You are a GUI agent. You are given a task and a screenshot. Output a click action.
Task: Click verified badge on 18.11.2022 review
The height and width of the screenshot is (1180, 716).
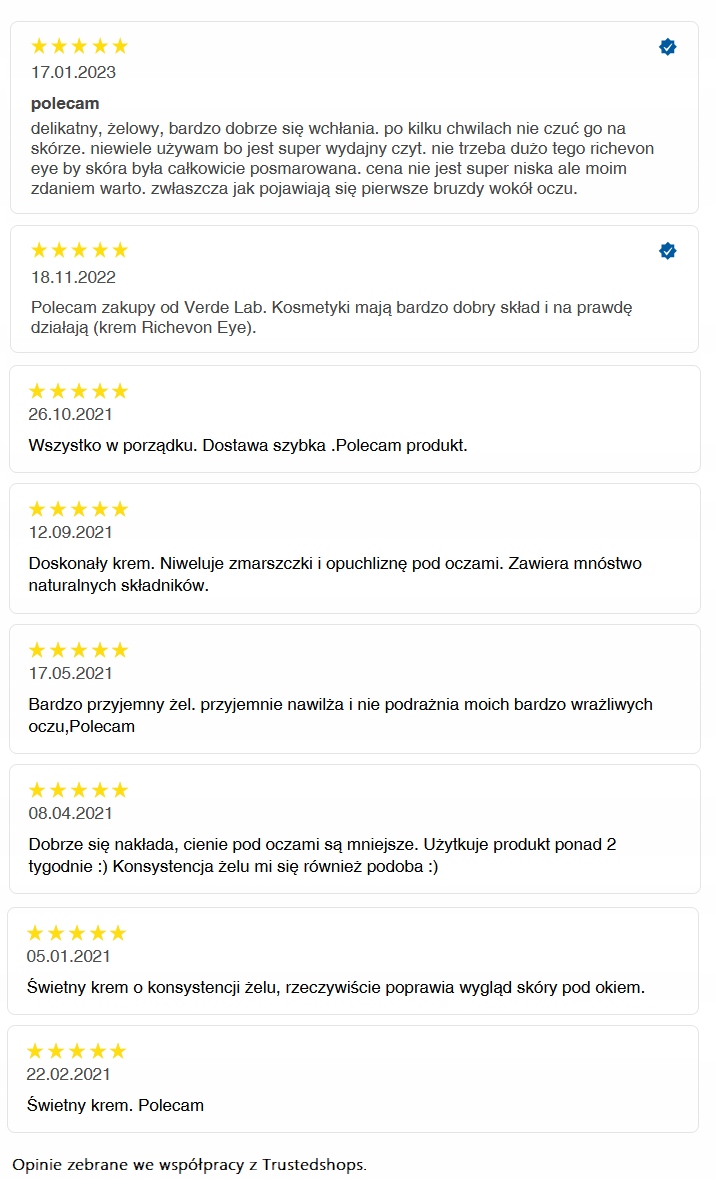(x=668, y=251)
